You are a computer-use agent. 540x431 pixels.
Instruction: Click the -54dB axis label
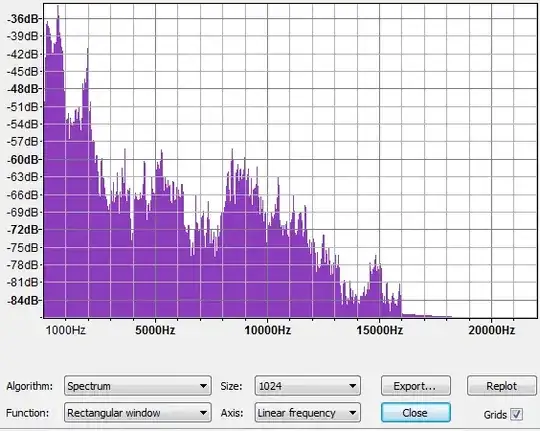(x=22, y=124)
